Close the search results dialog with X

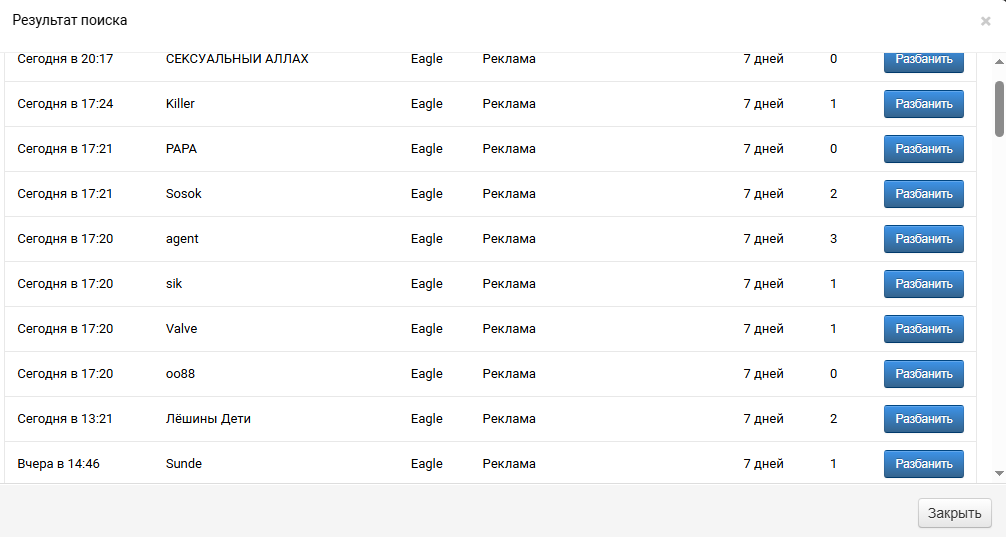(x=985, y=21)
